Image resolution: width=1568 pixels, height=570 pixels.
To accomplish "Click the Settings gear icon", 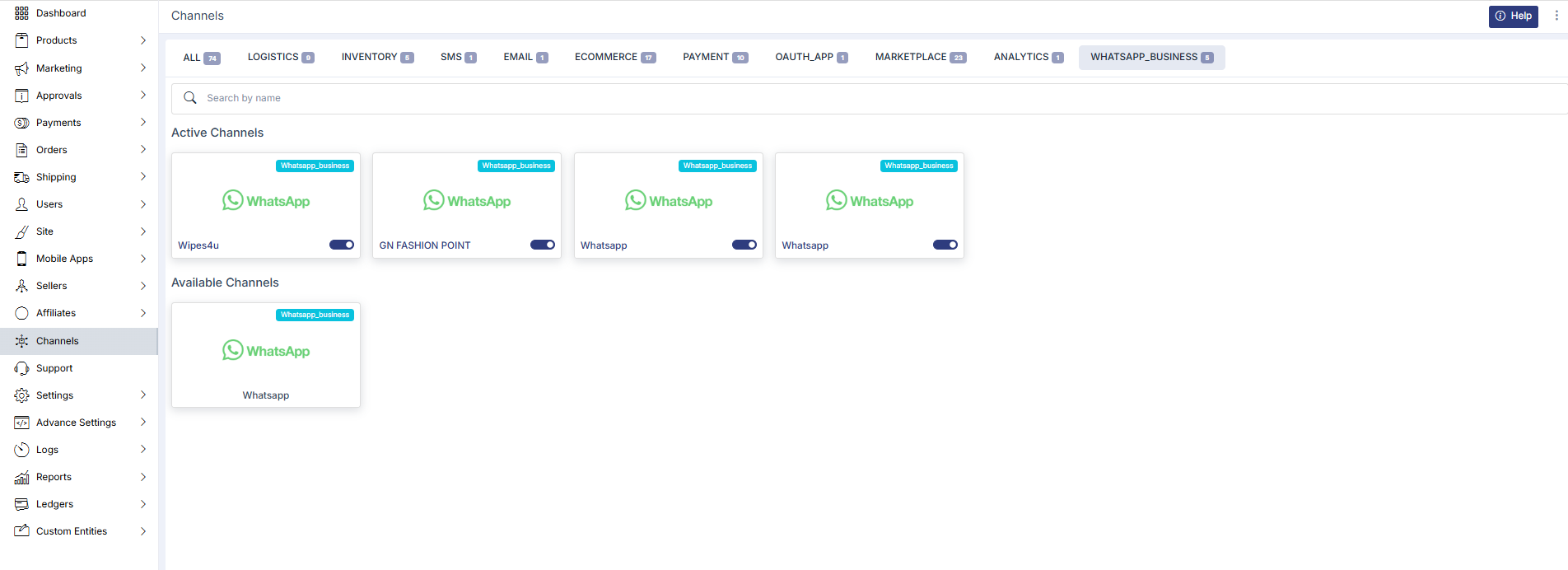I will 21,395.
